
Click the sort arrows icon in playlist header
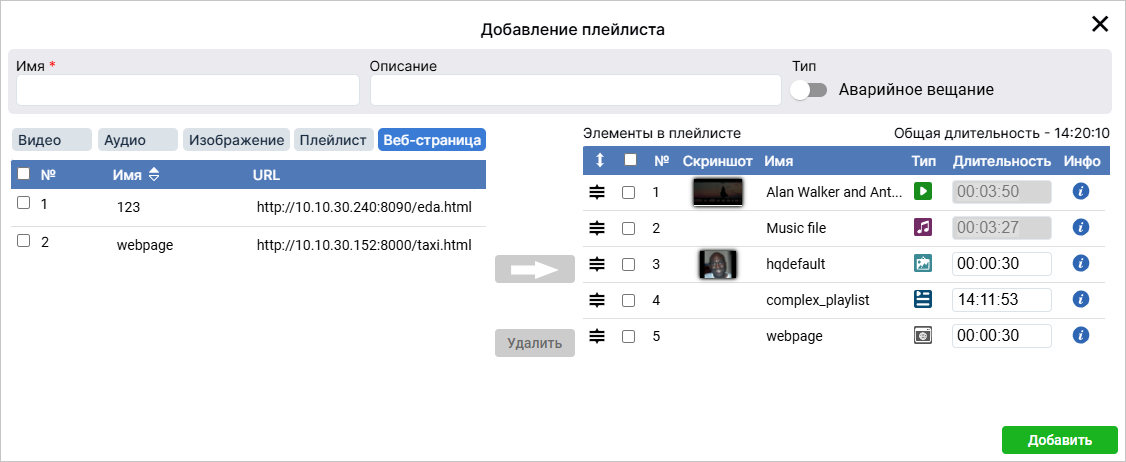[600, 162]
